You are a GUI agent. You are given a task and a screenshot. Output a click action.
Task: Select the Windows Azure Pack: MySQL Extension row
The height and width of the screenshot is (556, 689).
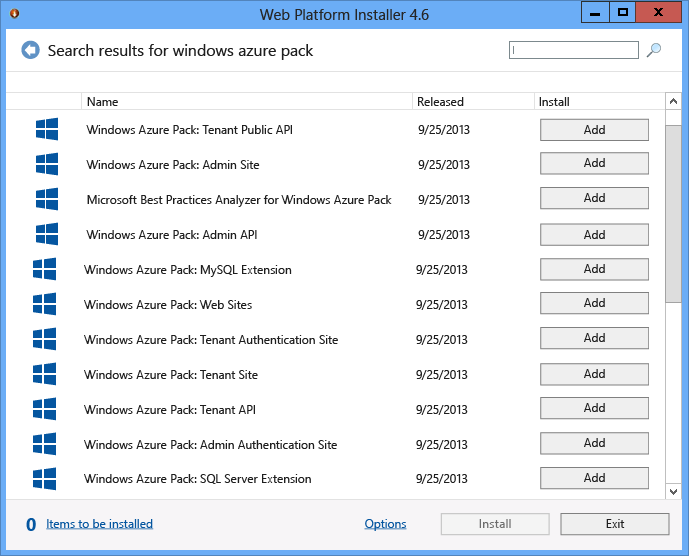tap(188, 269)
